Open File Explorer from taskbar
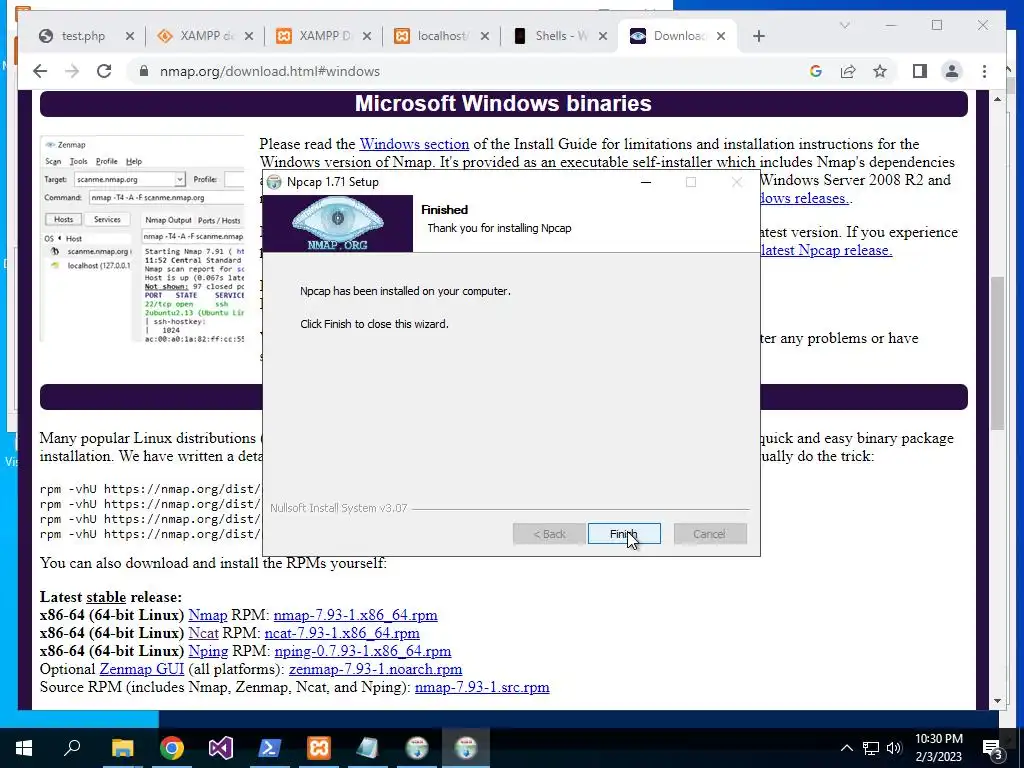The height and width of the screenshot is (768, 1024). [x=122, y=748]
